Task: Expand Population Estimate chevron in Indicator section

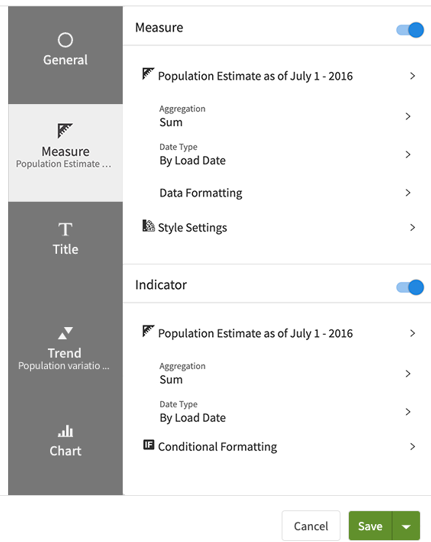Action: click(412, 333)
